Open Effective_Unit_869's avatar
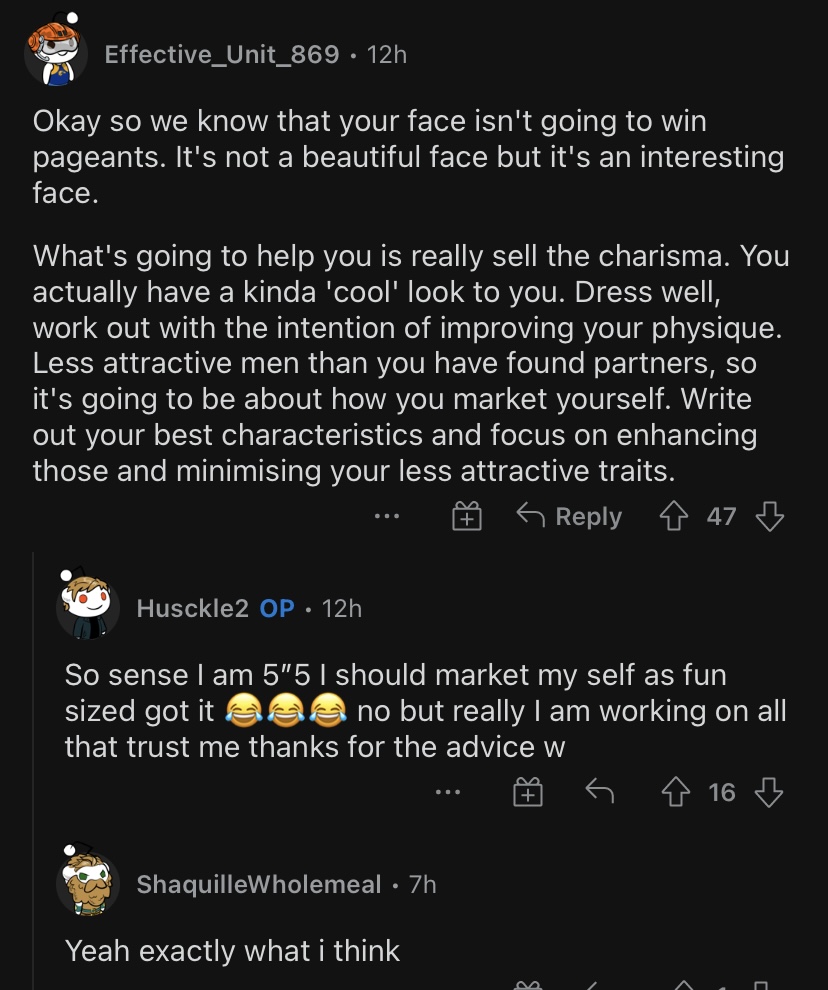 (x=56, y=51)
